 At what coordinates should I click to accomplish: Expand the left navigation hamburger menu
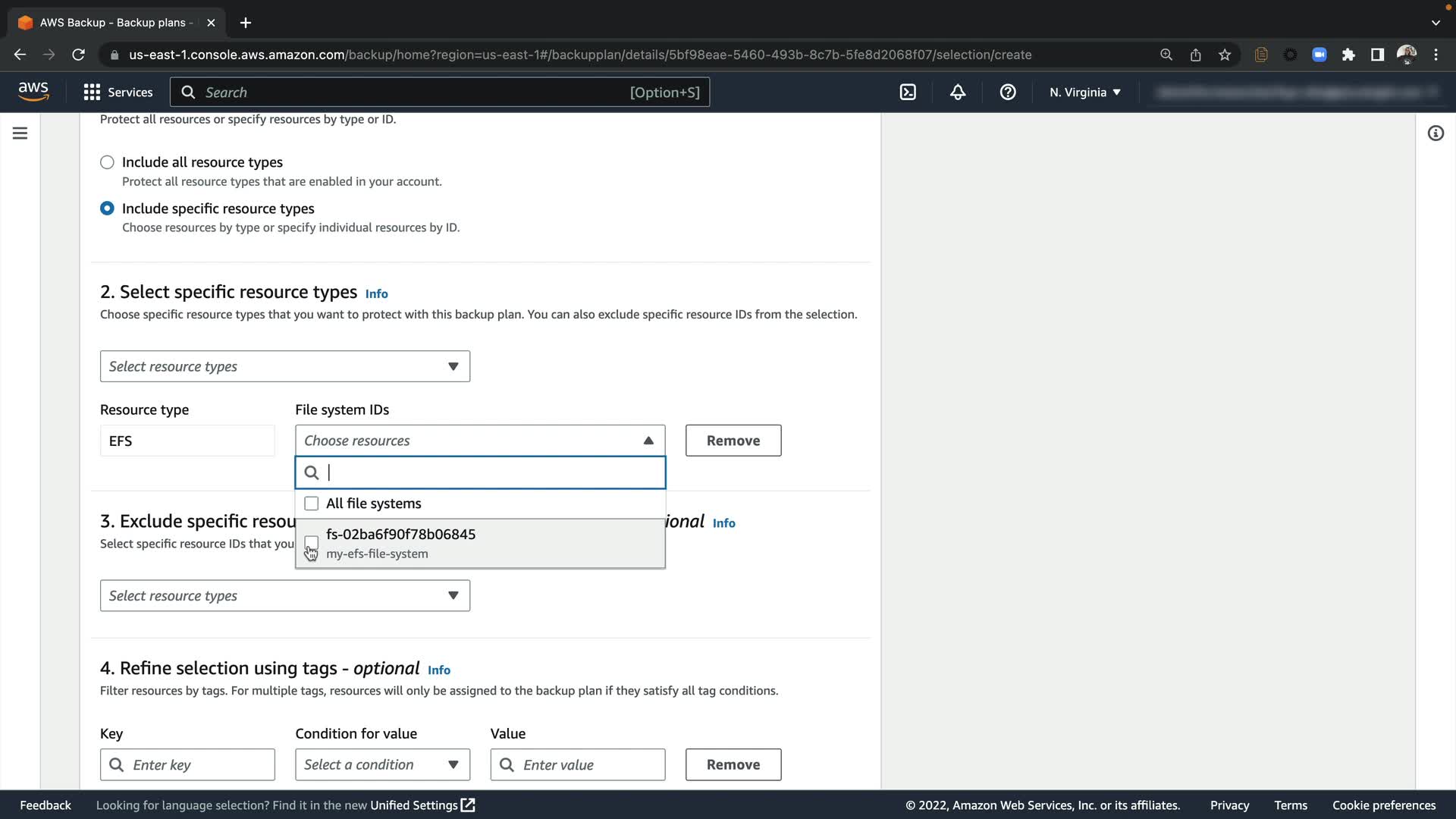click(x=20, y=133)
